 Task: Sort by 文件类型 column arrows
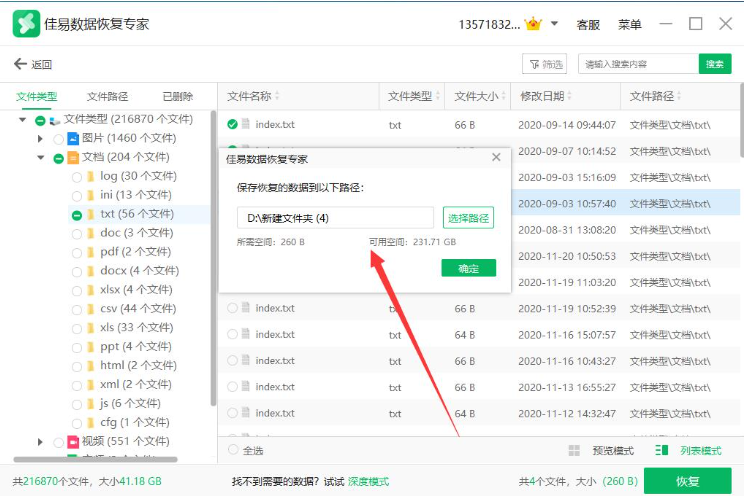438,96
